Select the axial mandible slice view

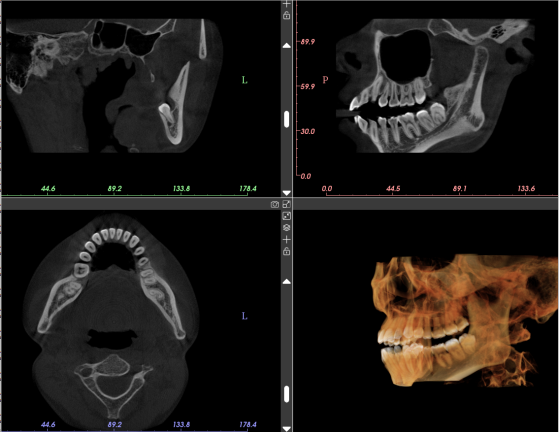click(141, 321)
